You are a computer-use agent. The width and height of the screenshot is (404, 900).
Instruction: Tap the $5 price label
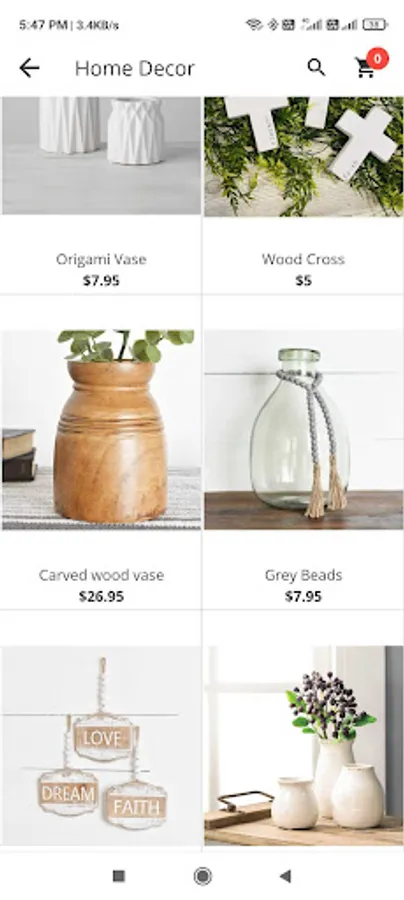pos(304,281)
